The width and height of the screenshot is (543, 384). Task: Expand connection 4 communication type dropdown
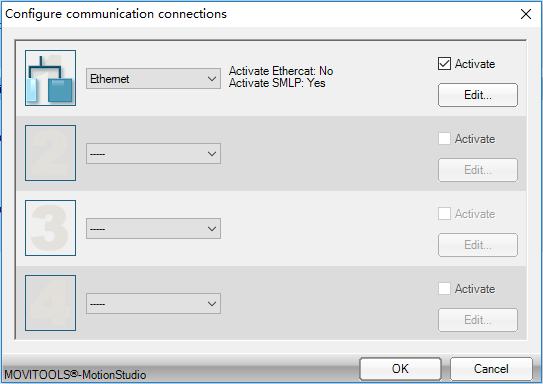[153, 304]
